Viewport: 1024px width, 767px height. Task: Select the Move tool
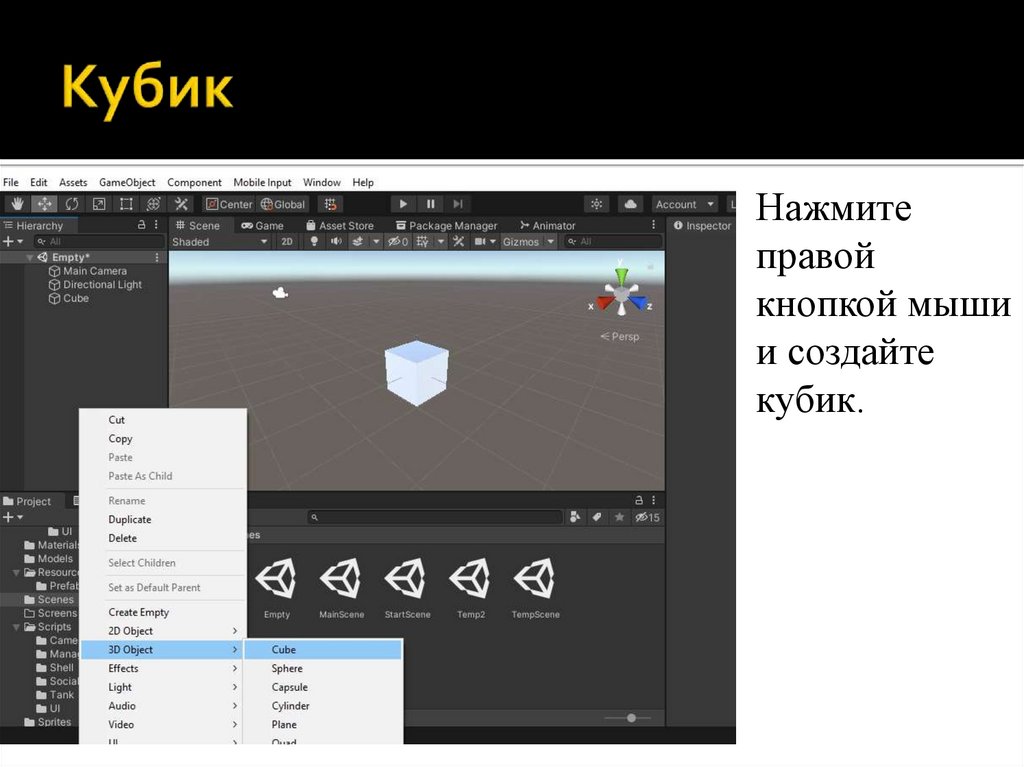[44, 204]
